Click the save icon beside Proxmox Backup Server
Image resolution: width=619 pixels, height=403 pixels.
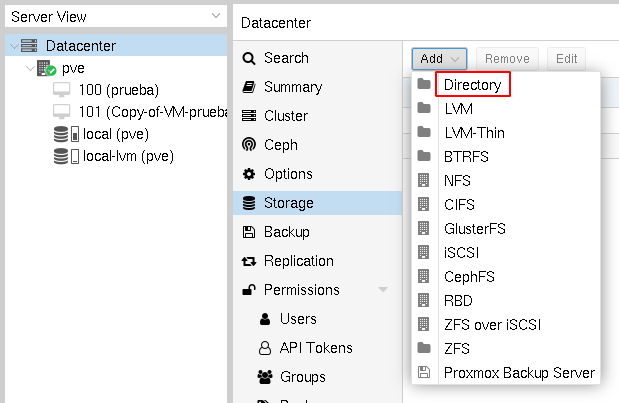coord(424,372)
